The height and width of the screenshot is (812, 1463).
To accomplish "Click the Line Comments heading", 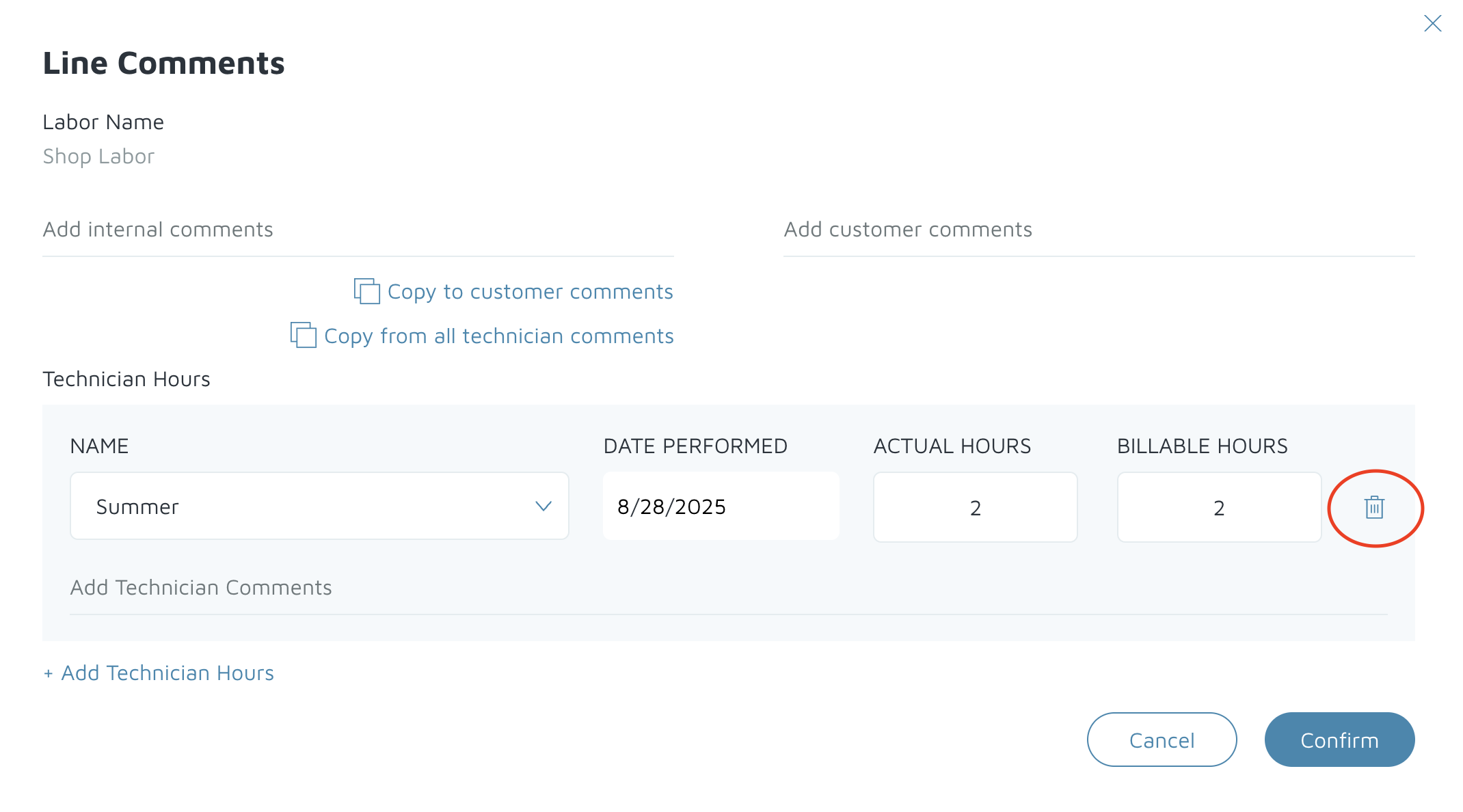I will pyautogui.click(x=163, y=64).
